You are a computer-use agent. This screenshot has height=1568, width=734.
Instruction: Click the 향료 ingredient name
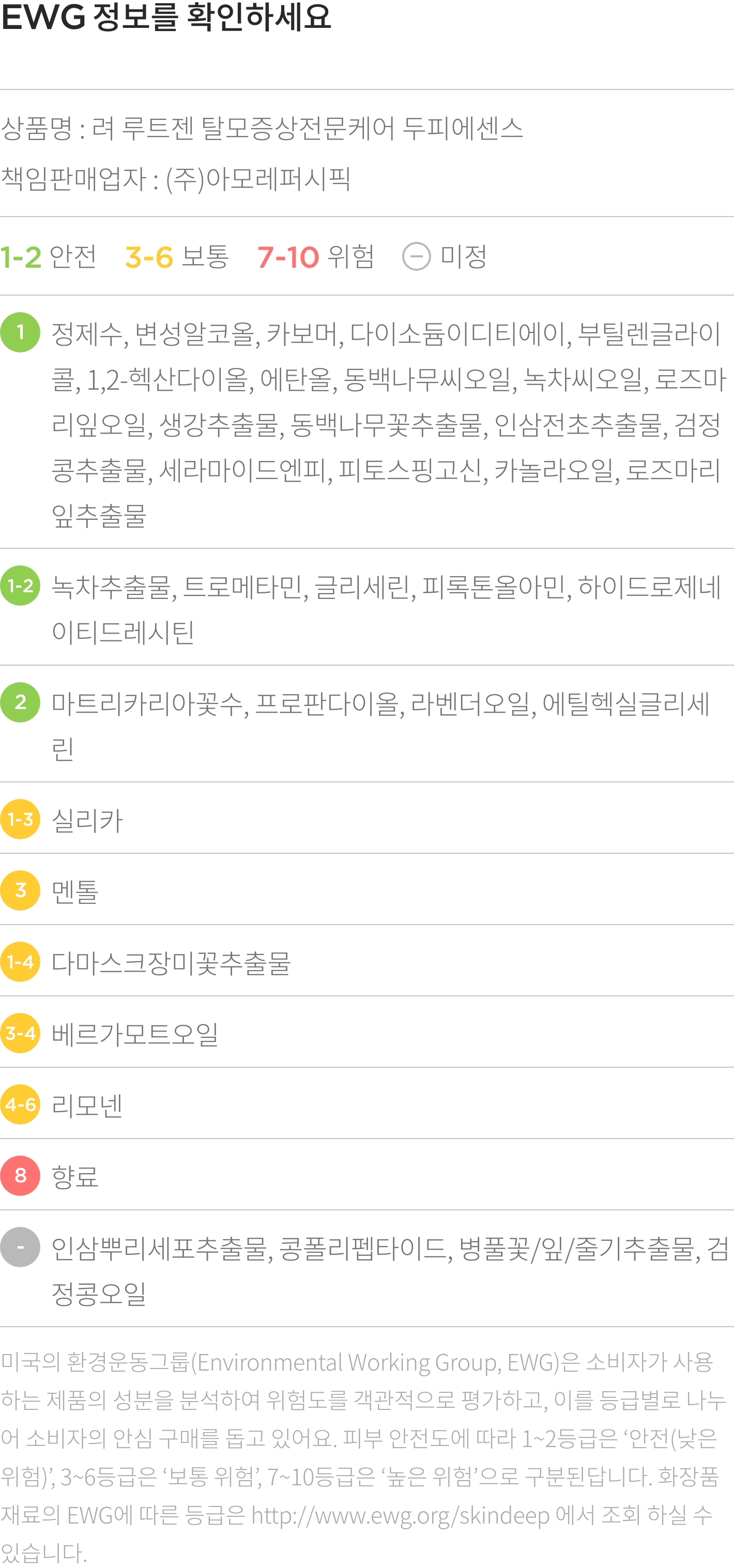75,1176
